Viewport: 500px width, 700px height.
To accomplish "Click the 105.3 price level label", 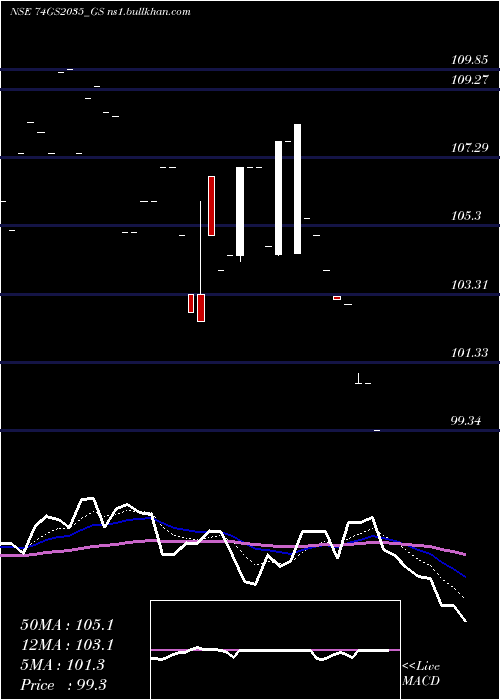I will [466, 216].
